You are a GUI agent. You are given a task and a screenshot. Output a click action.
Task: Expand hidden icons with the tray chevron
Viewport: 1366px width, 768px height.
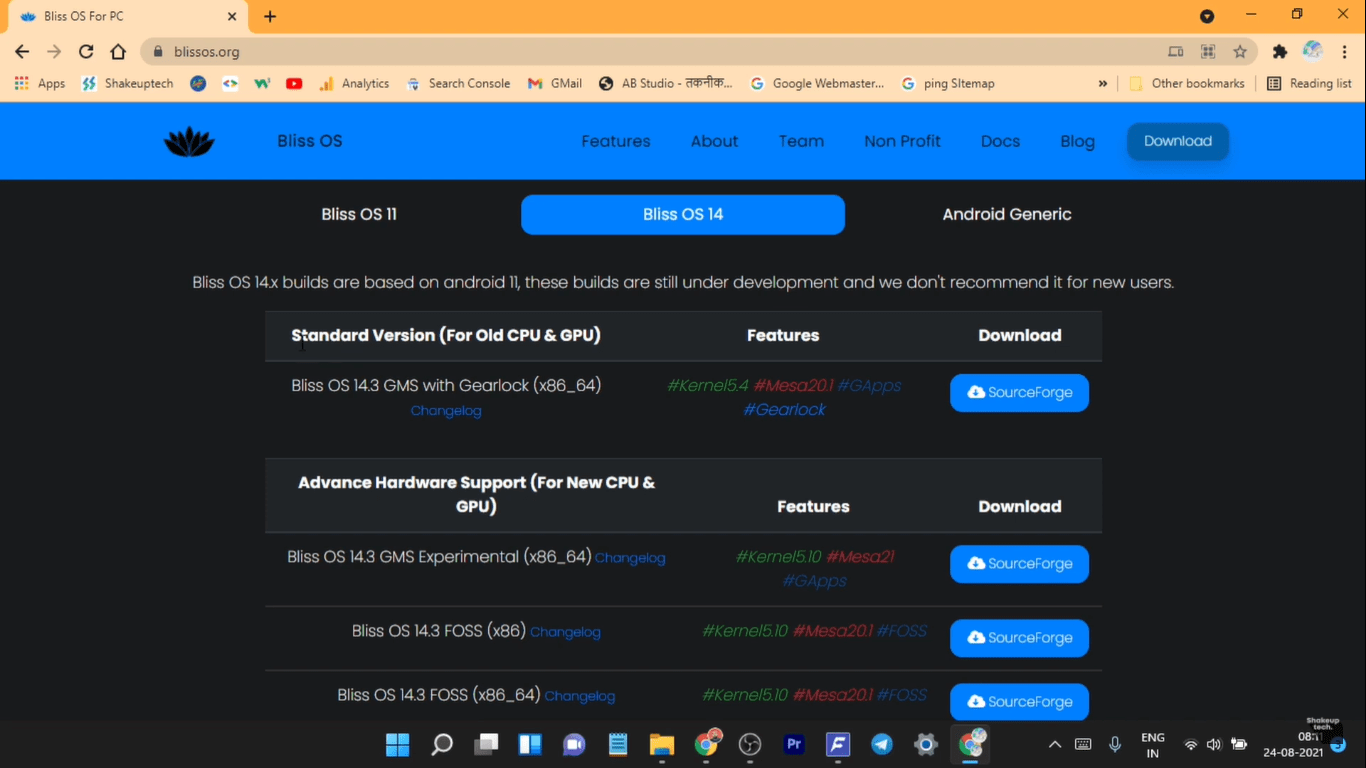click(x=1054, y=744)
